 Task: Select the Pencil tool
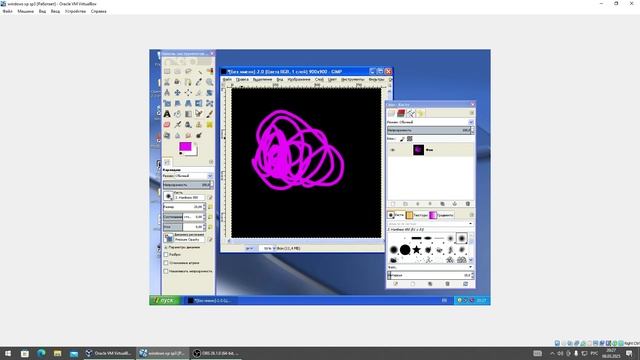tap(199, 114)
